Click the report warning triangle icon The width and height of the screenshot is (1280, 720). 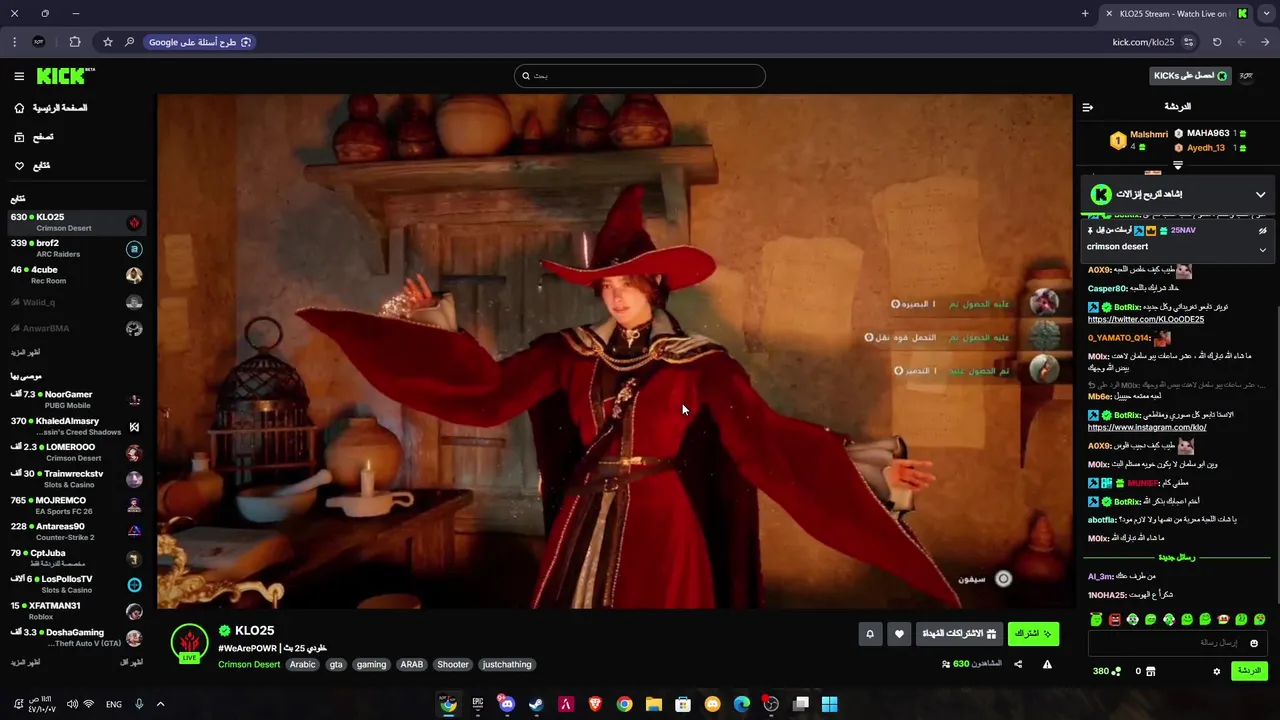[1047, 664]
